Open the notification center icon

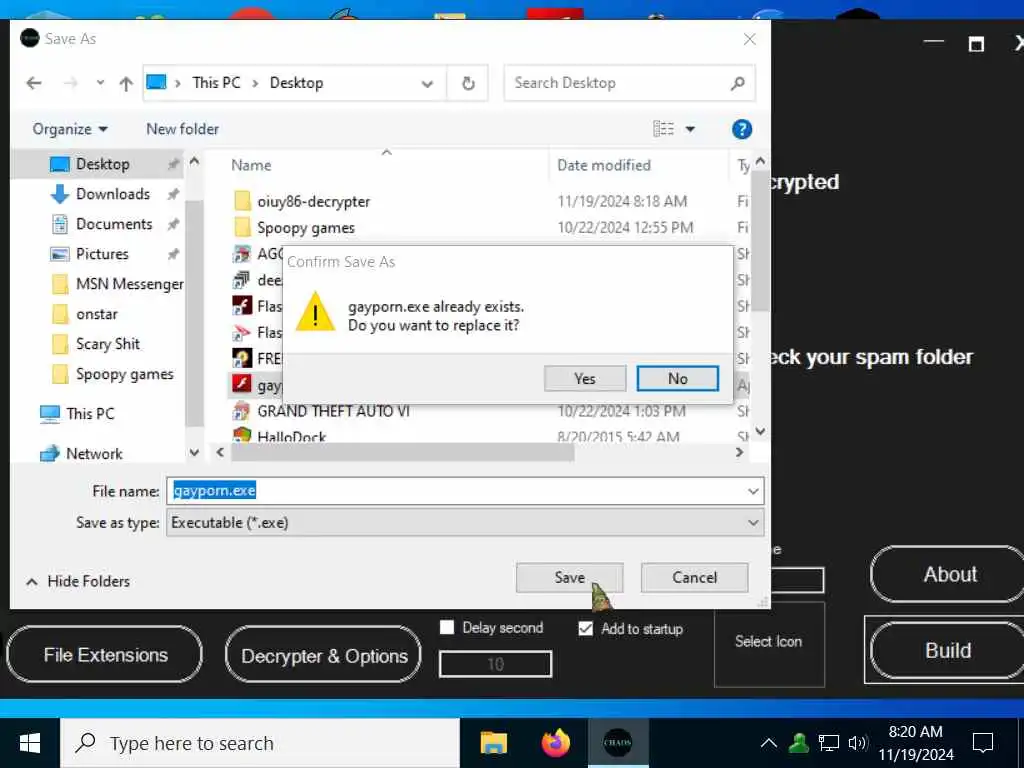(982, 743)
